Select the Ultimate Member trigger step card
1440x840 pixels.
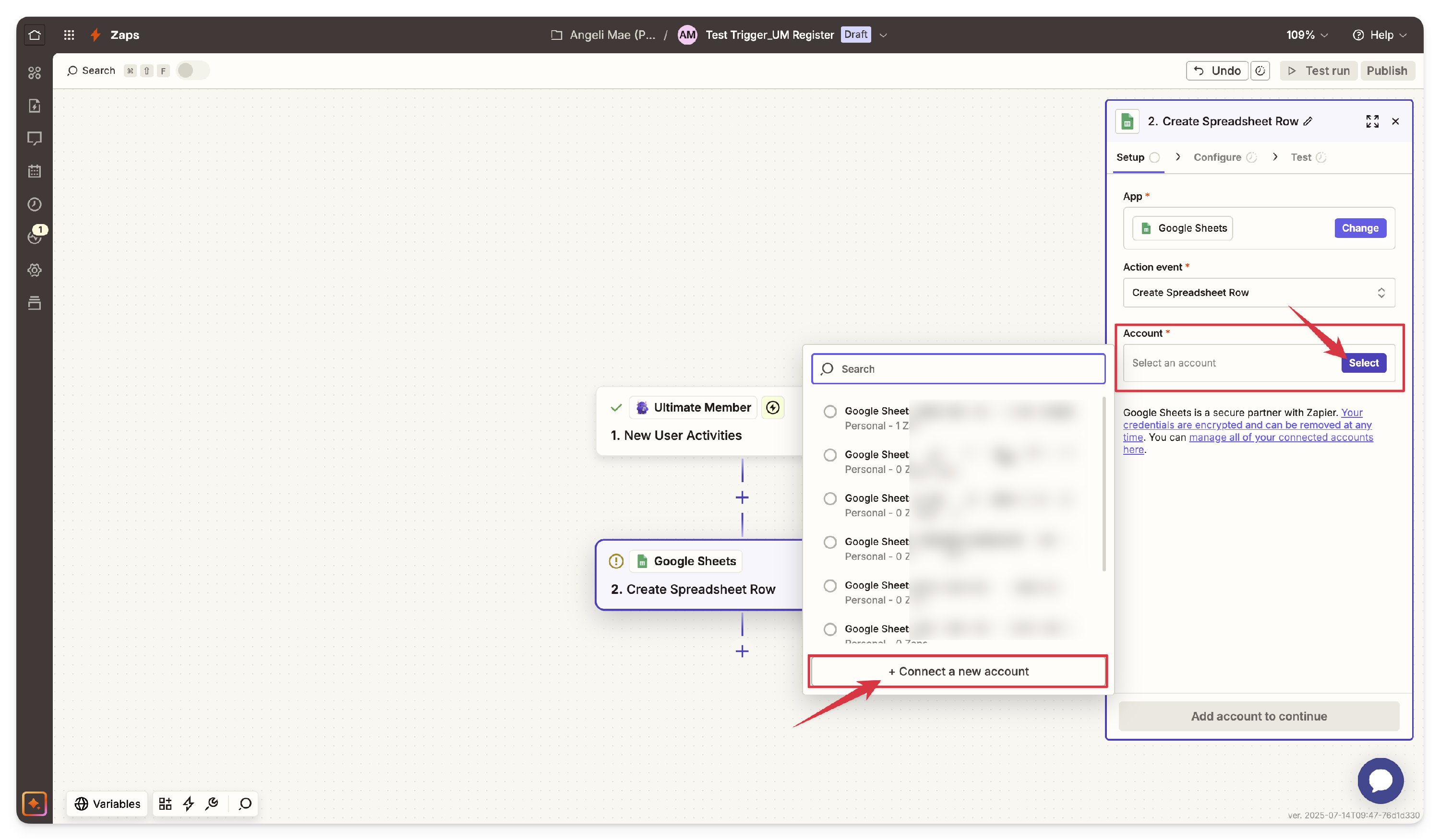pyautogui.click(x=699, y=421)
